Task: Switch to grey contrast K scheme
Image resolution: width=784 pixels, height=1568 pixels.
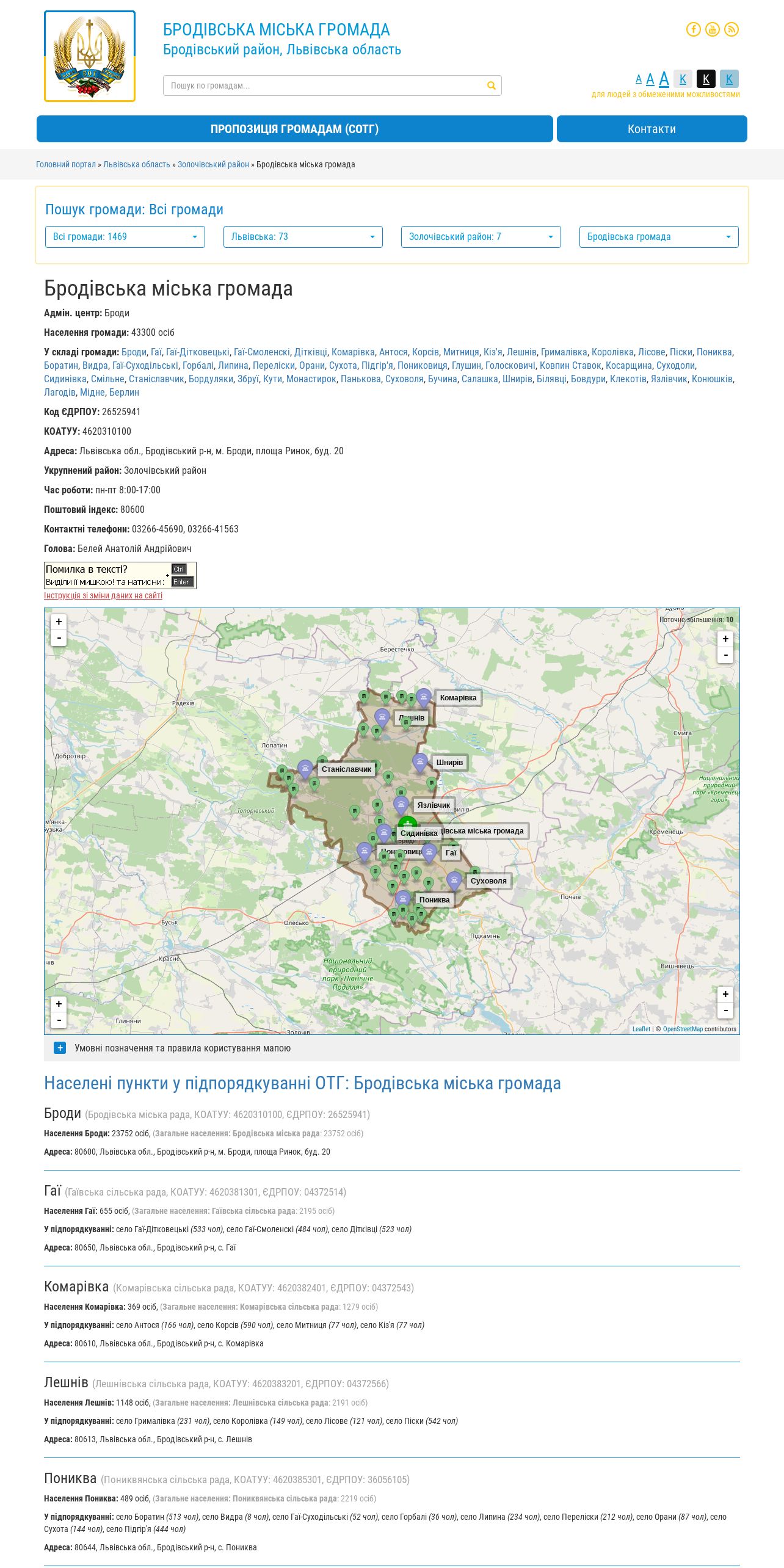Action: pos(683,79)
